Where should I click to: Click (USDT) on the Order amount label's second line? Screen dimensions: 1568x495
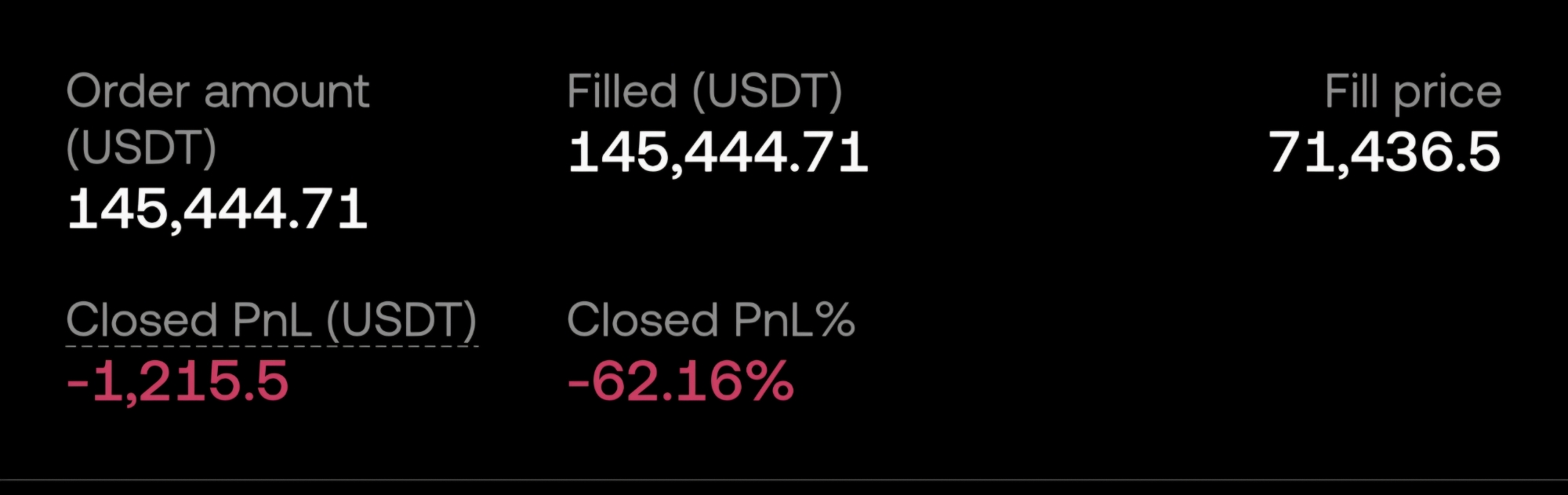click(141, 147)
